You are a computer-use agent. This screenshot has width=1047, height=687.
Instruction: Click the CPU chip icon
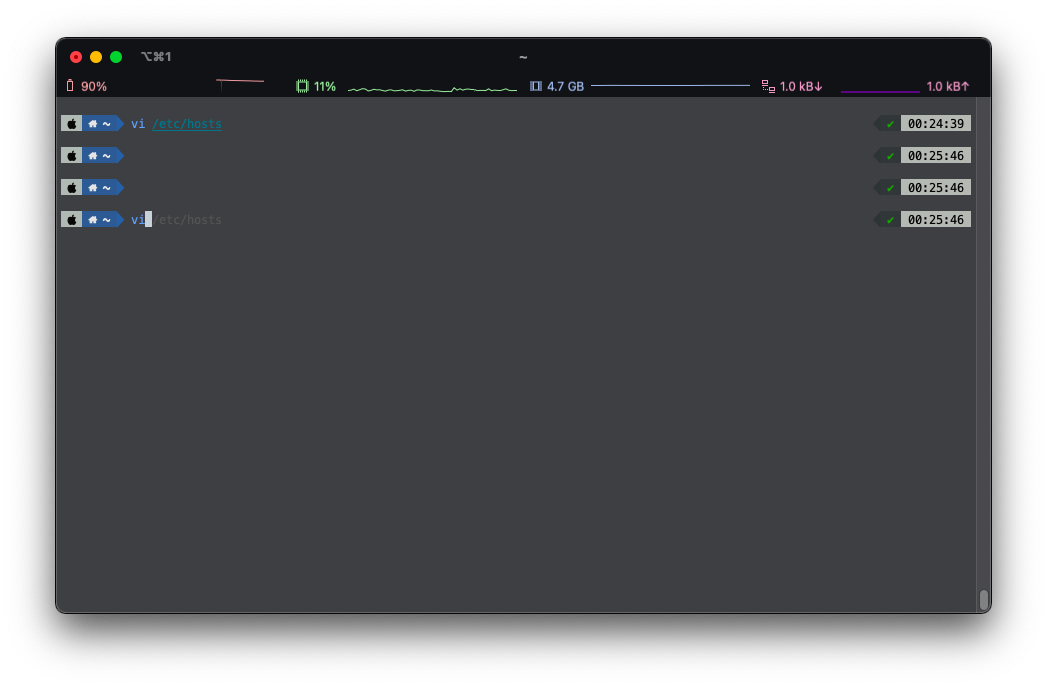302,86
